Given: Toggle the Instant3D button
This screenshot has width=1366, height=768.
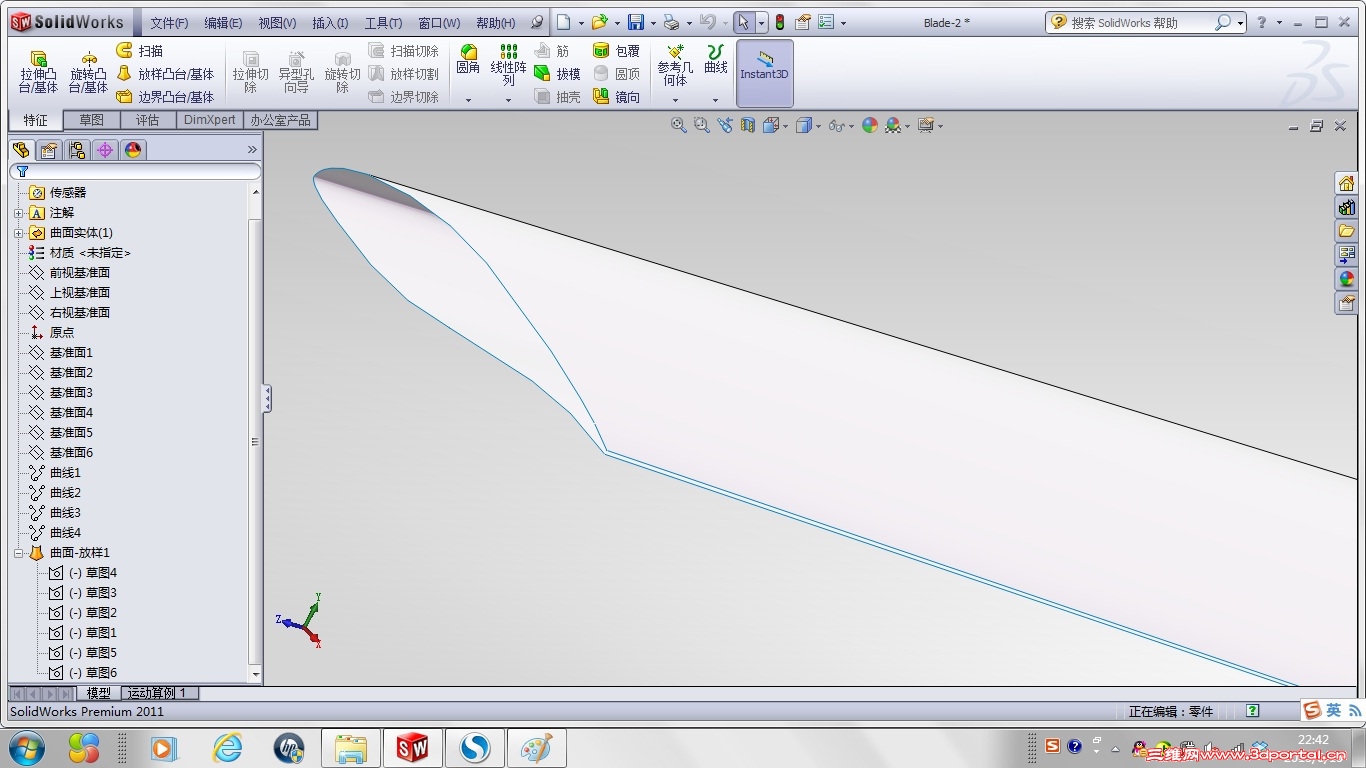Looking at the screenshot, I should (765, 73).
